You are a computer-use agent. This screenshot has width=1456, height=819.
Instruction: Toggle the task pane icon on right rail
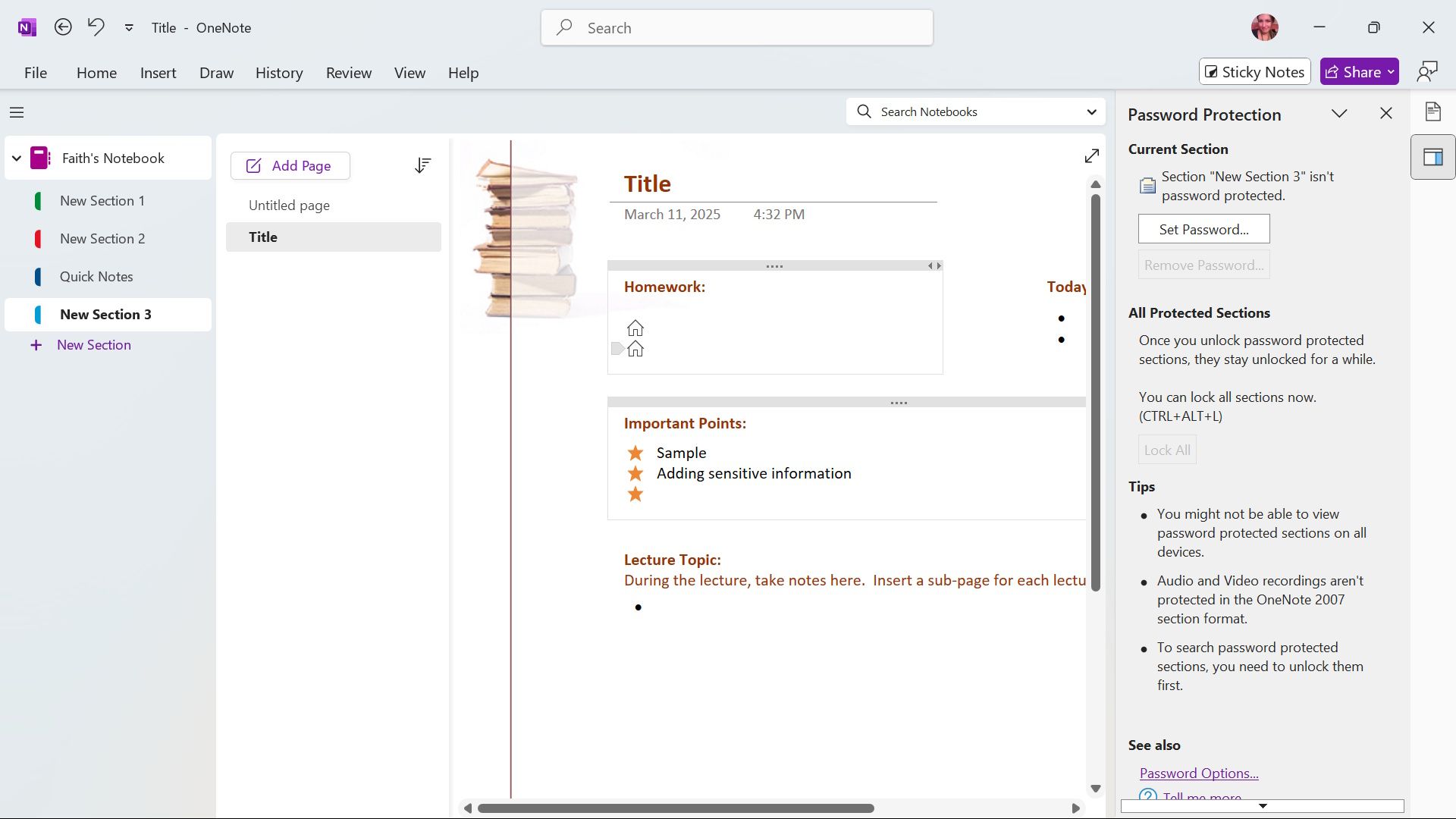(1432, 157)
